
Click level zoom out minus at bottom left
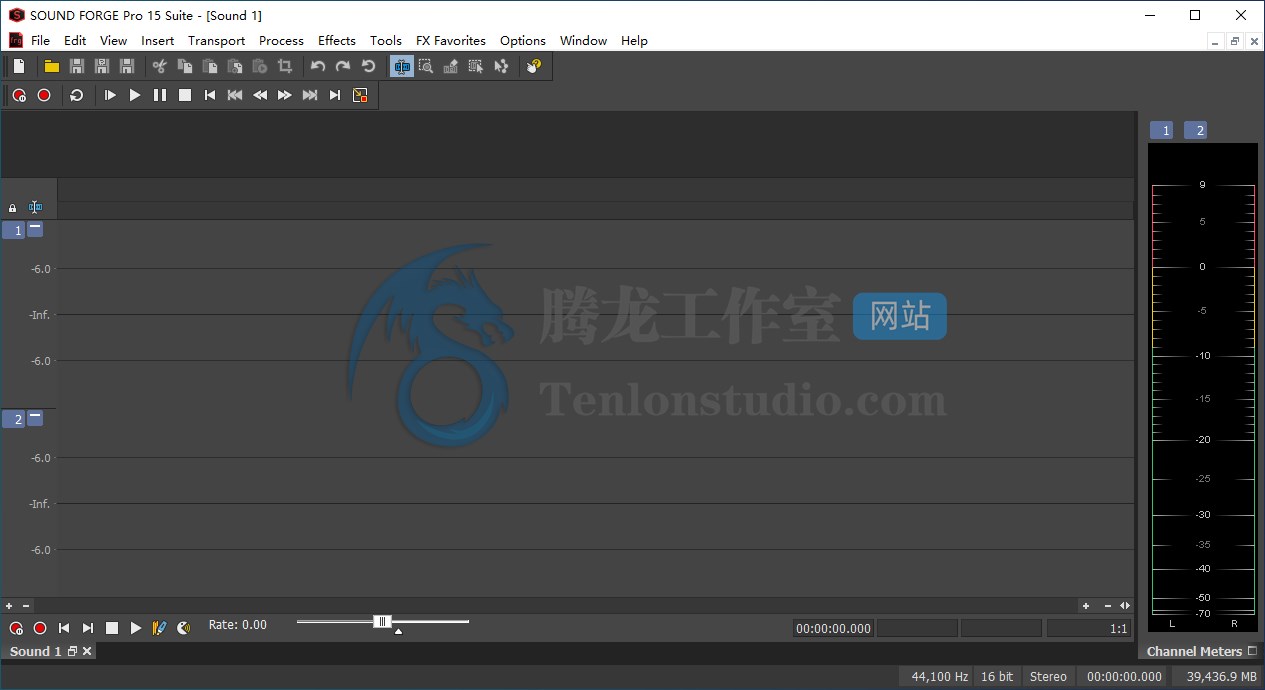pyautogui.click(x=26, y=606)
